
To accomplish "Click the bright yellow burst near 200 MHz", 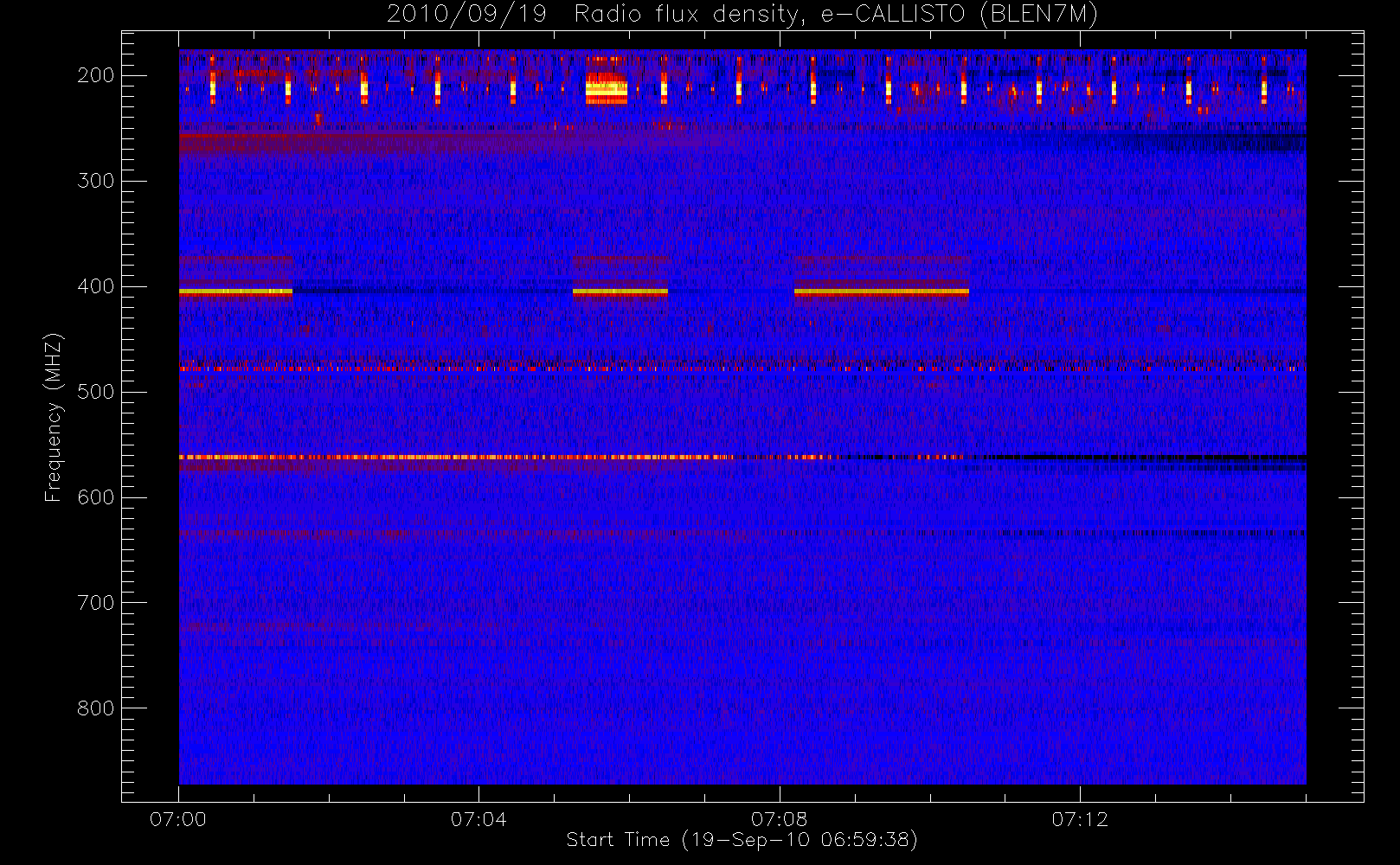I will [607, 88].
